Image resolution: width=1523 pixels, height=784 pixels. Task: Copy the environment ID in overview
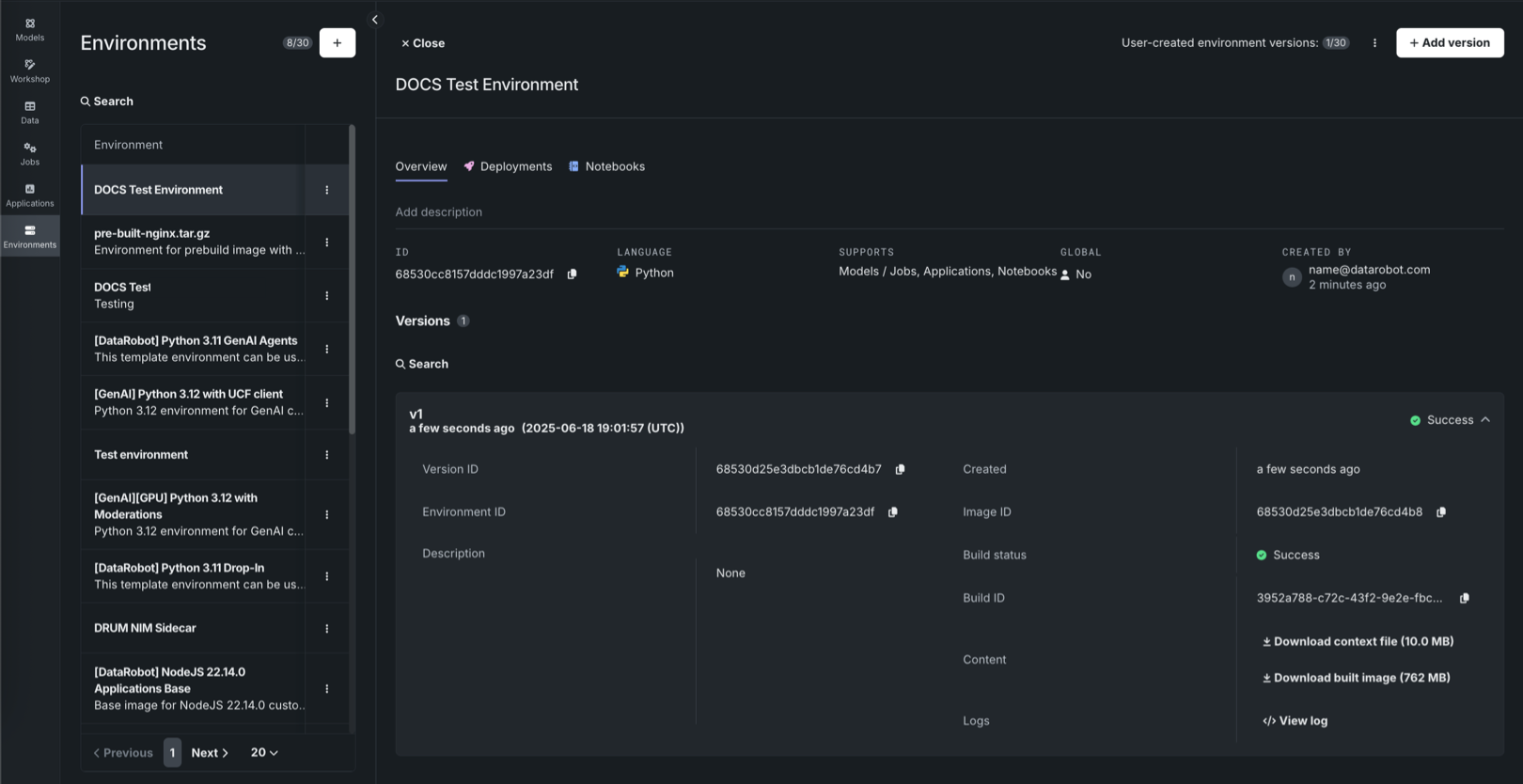[x=572, y=274]
